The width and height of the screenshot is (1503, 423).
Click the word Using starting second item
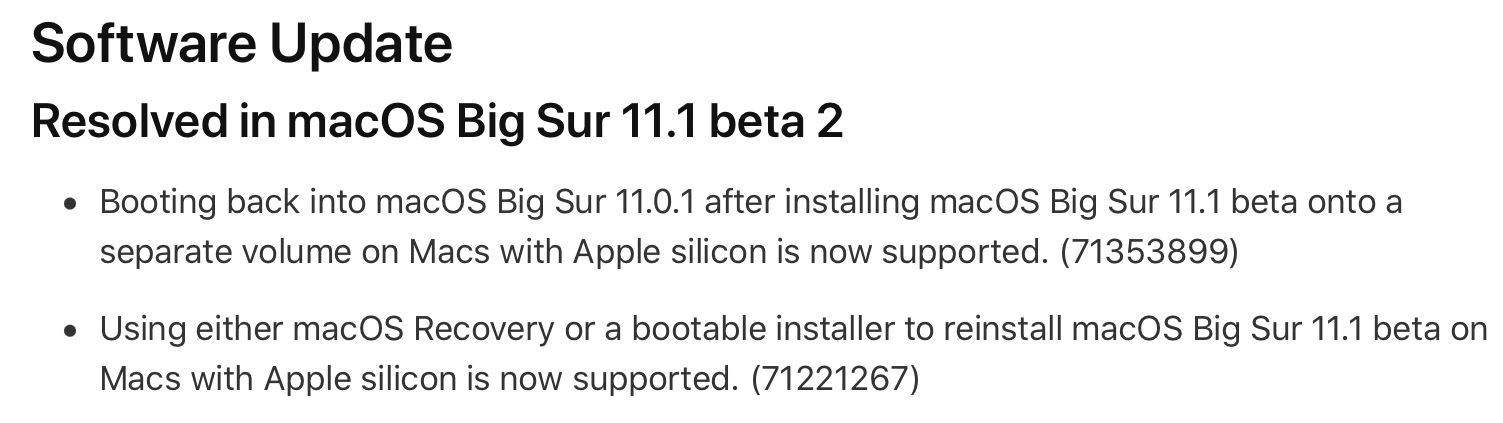(141, 330)
